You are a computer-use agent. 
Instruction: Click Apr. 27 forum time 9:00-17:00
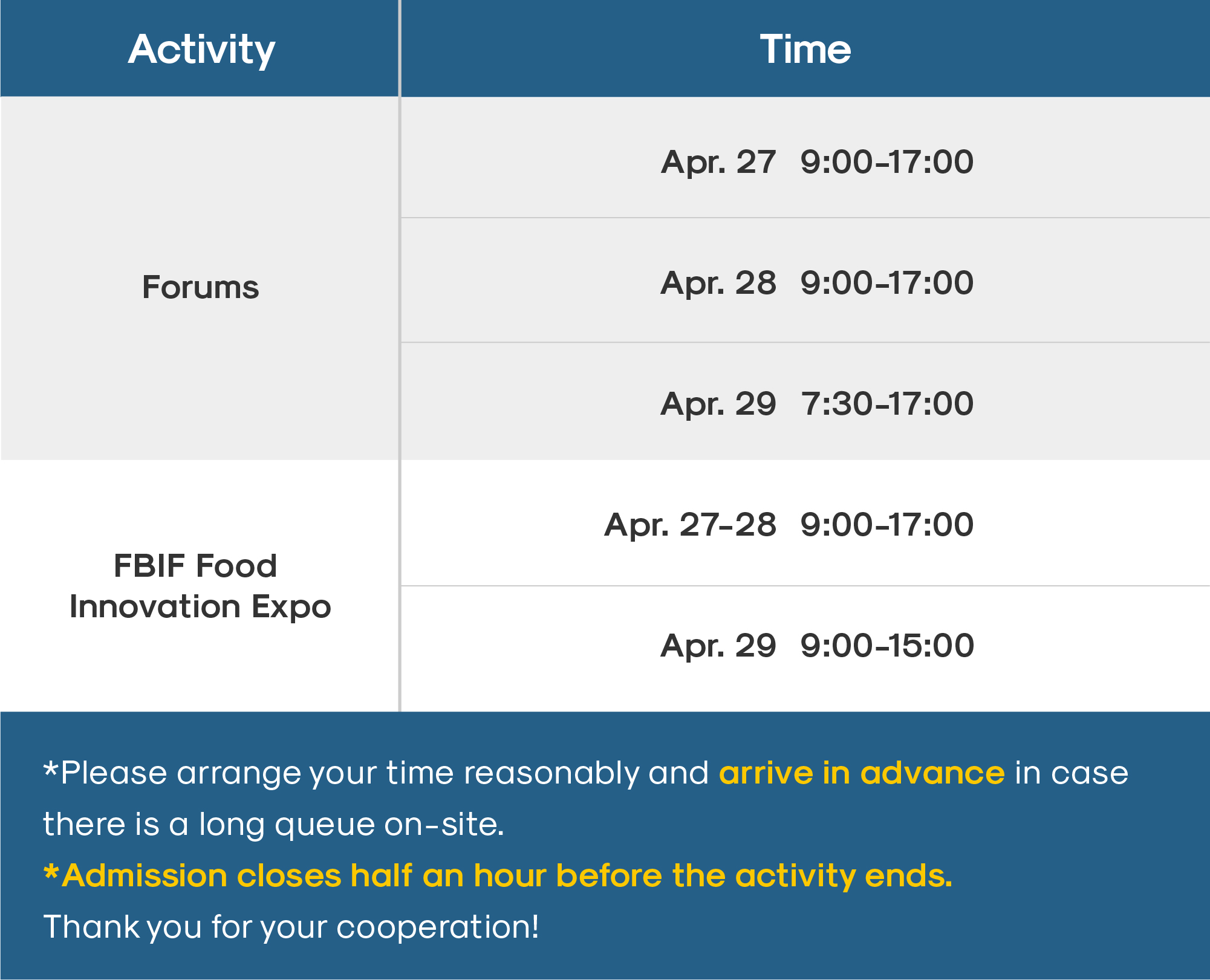click(887, 162)
